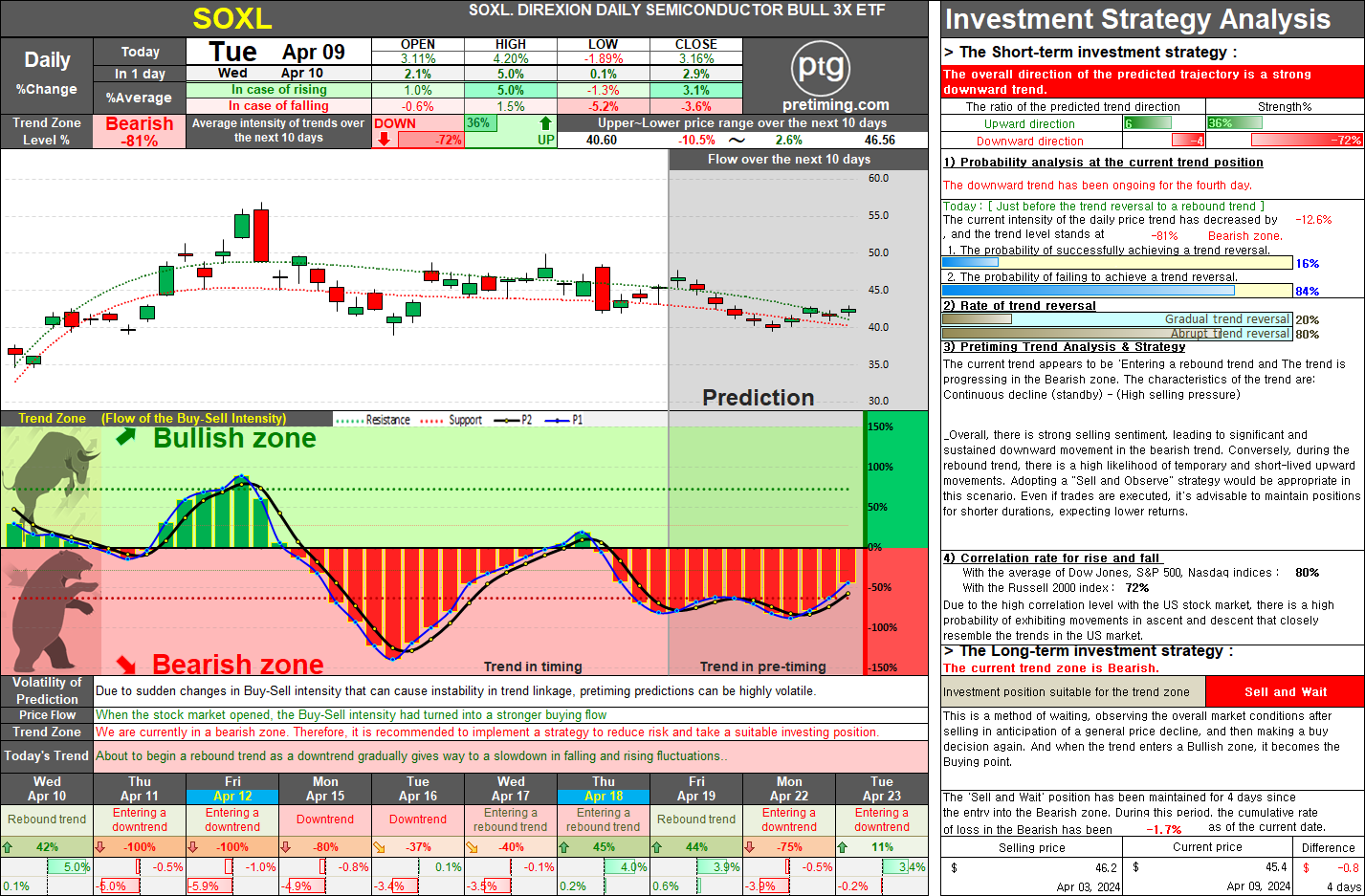Click the Apr 03, 2024 selling date

coord(1088,886)
